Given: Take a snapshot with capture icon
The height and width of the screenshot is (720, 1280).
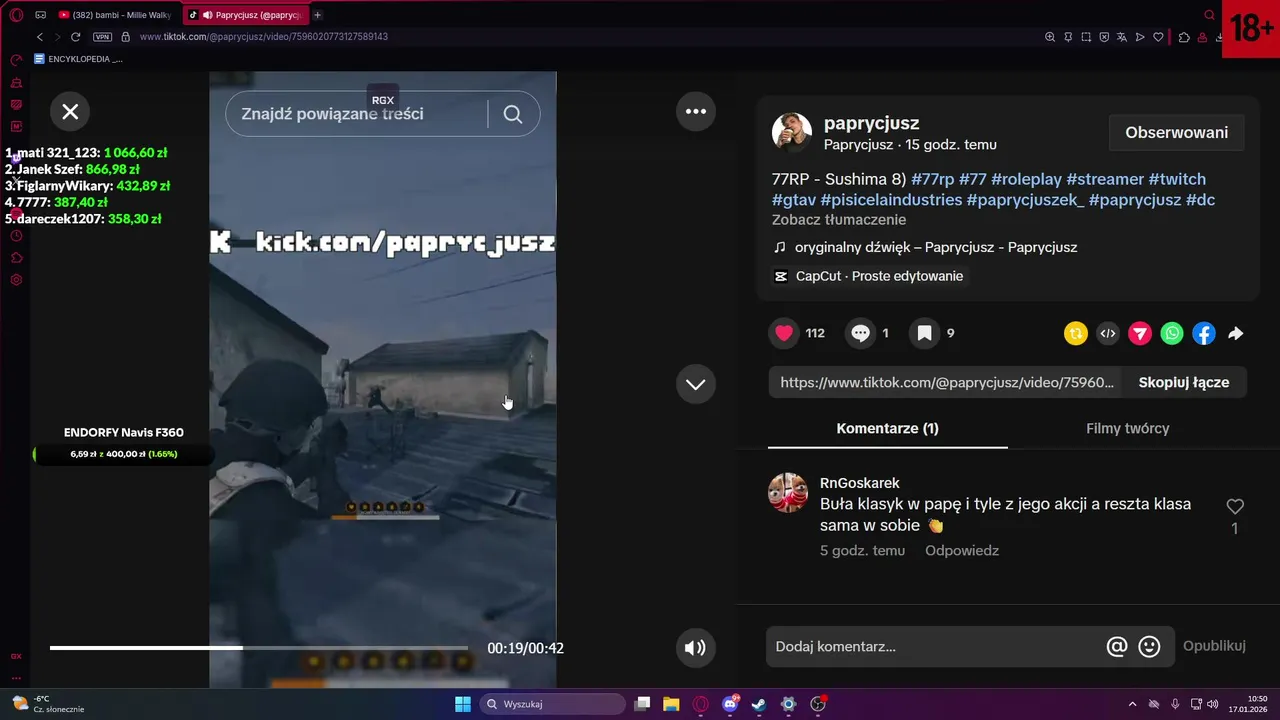Looking at the screenshot, I should [1086, 37].
